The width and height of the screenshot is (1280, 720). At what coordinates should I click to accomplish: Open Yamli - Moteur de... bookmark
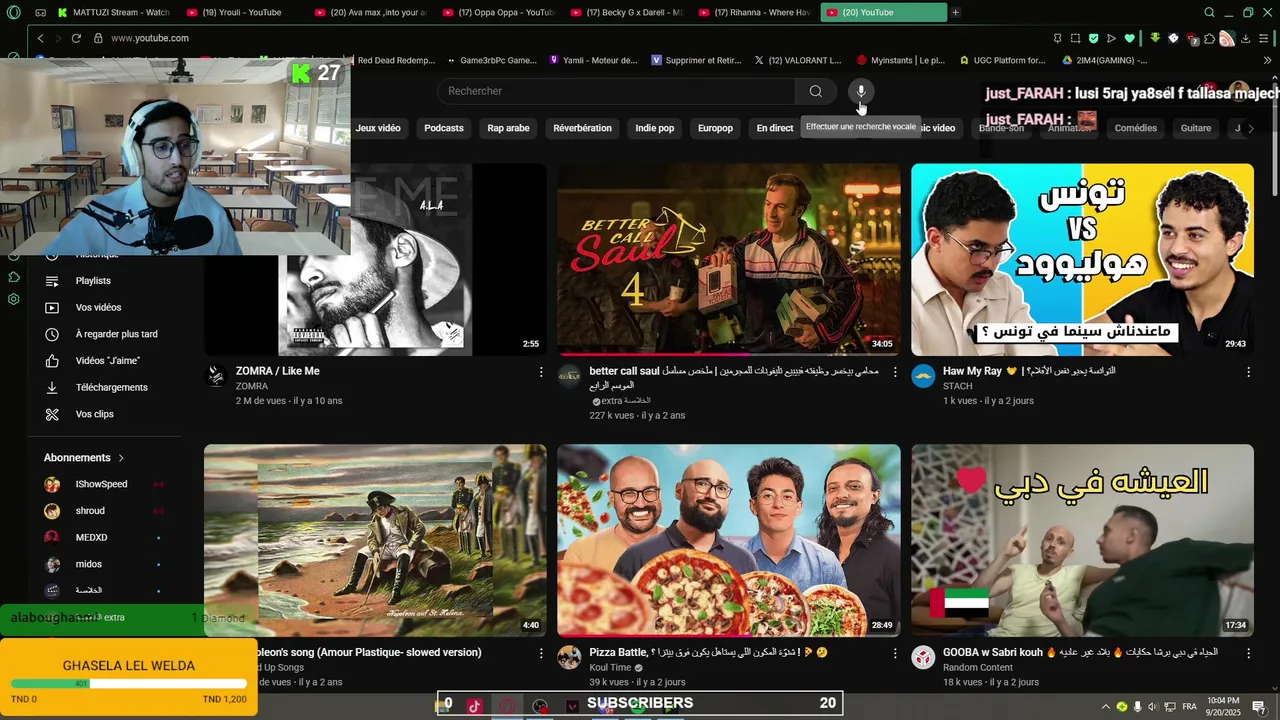pyautogui.click(x=593, y=60)
